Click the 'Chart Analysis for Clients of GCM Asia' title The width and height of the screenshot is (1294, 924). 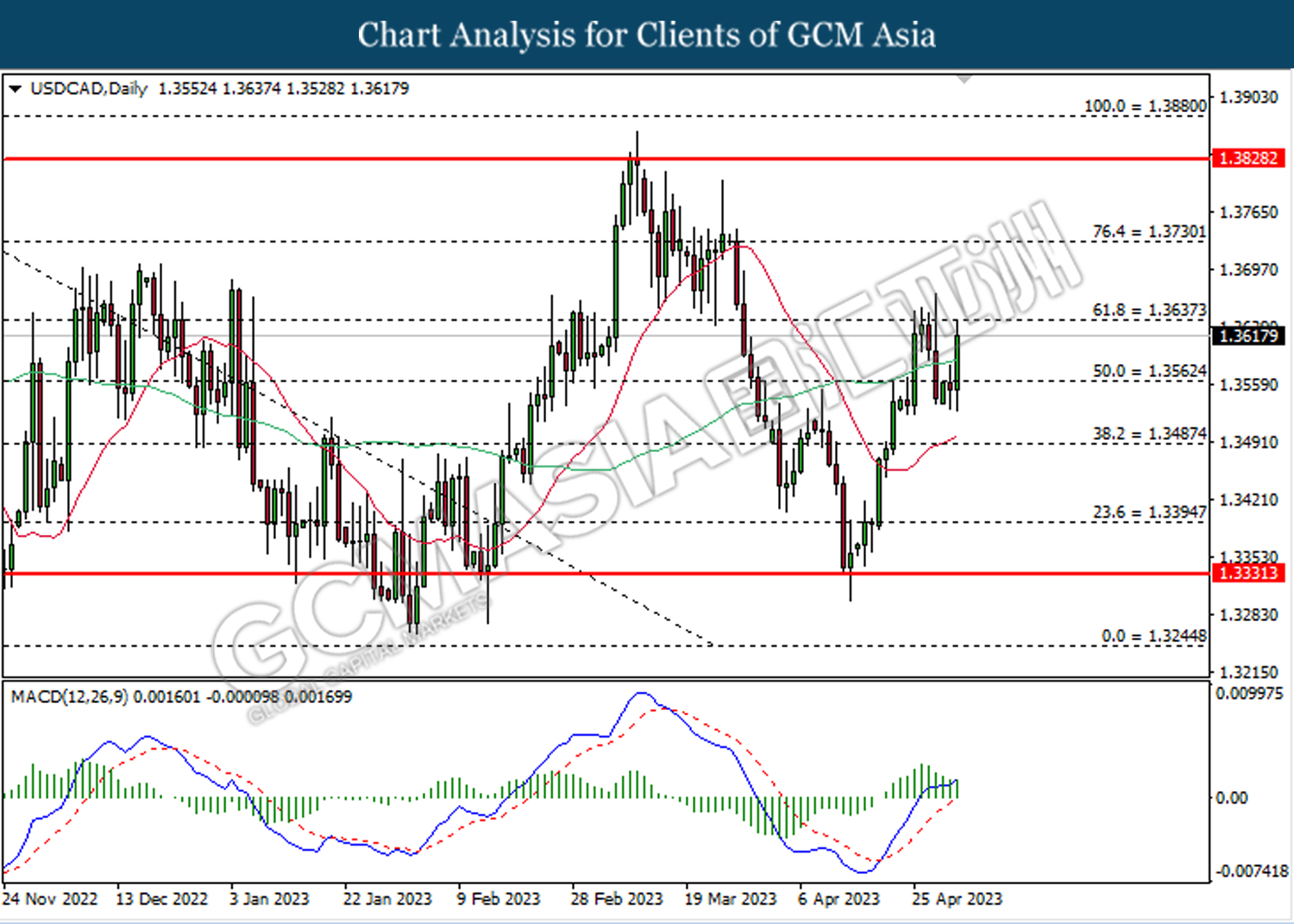(x=647, y=35)
